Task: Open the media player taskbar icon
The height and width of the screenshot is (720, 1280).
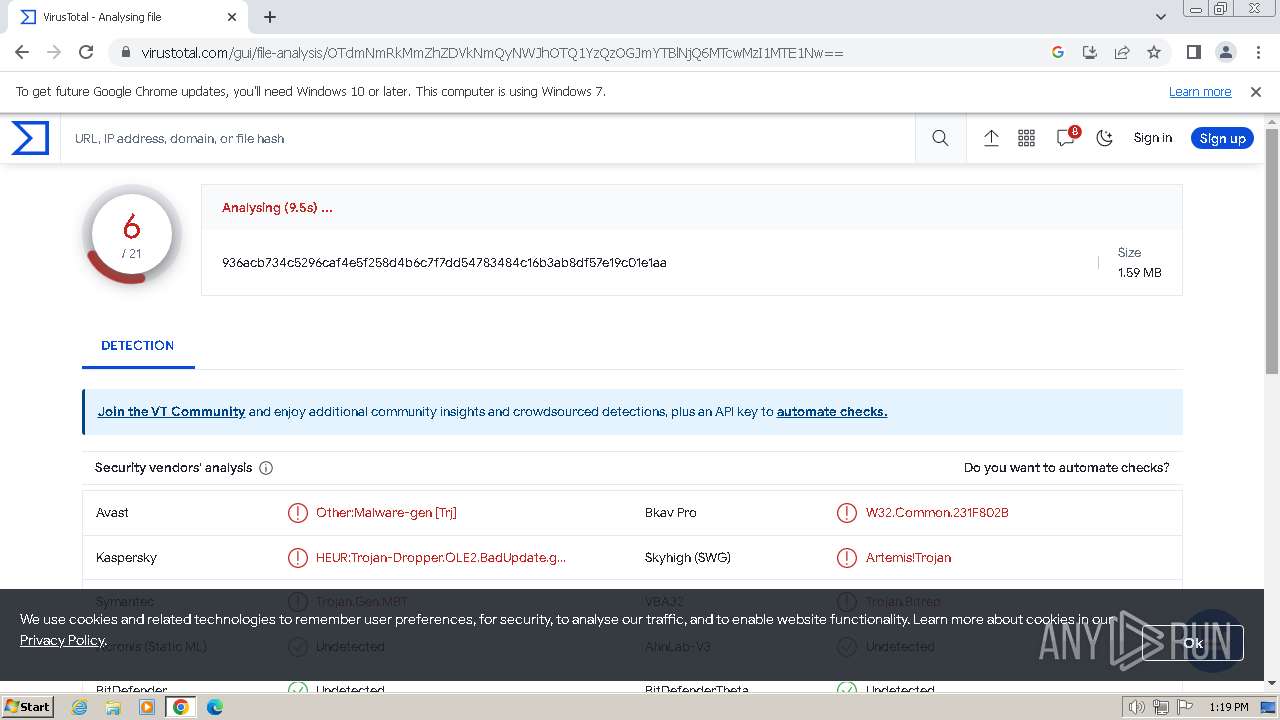Action: point(147,707)
